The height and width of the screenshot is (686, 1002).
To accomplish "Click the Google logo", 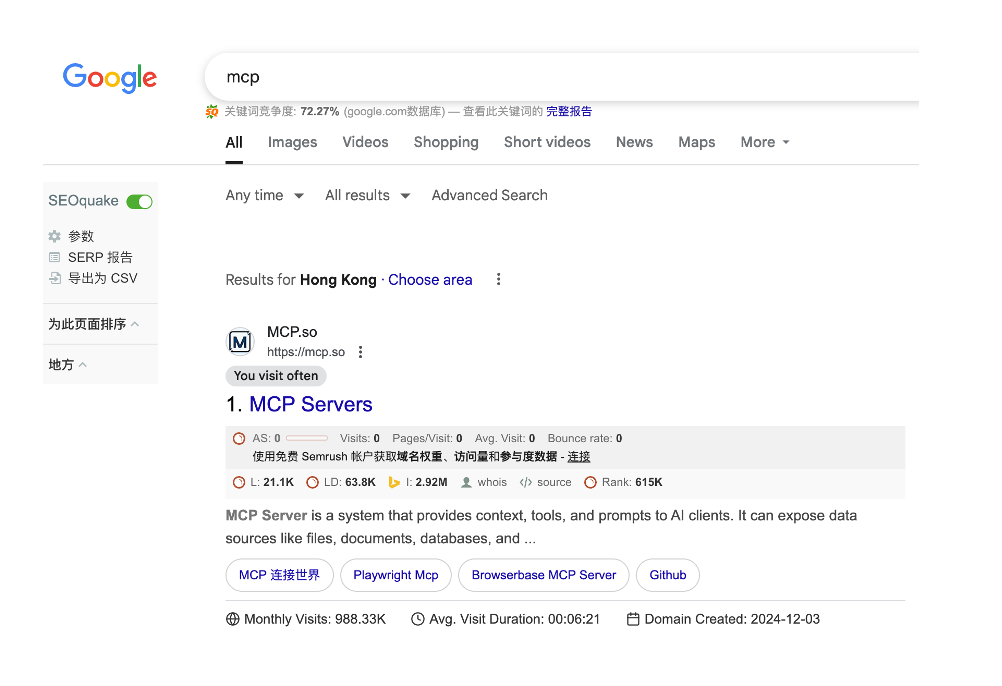I will [110, 78].
